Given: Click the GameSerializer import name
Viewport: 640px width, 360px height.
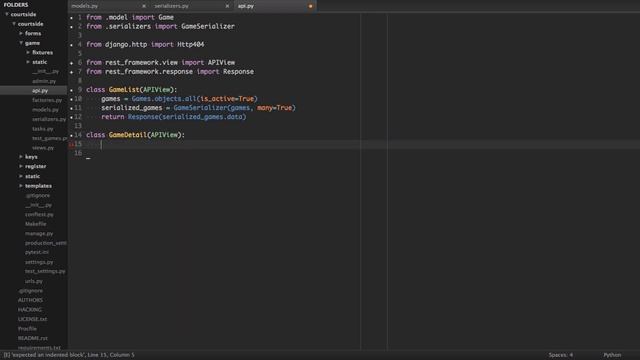Looking at the screenshot, I should pos(208,27).
